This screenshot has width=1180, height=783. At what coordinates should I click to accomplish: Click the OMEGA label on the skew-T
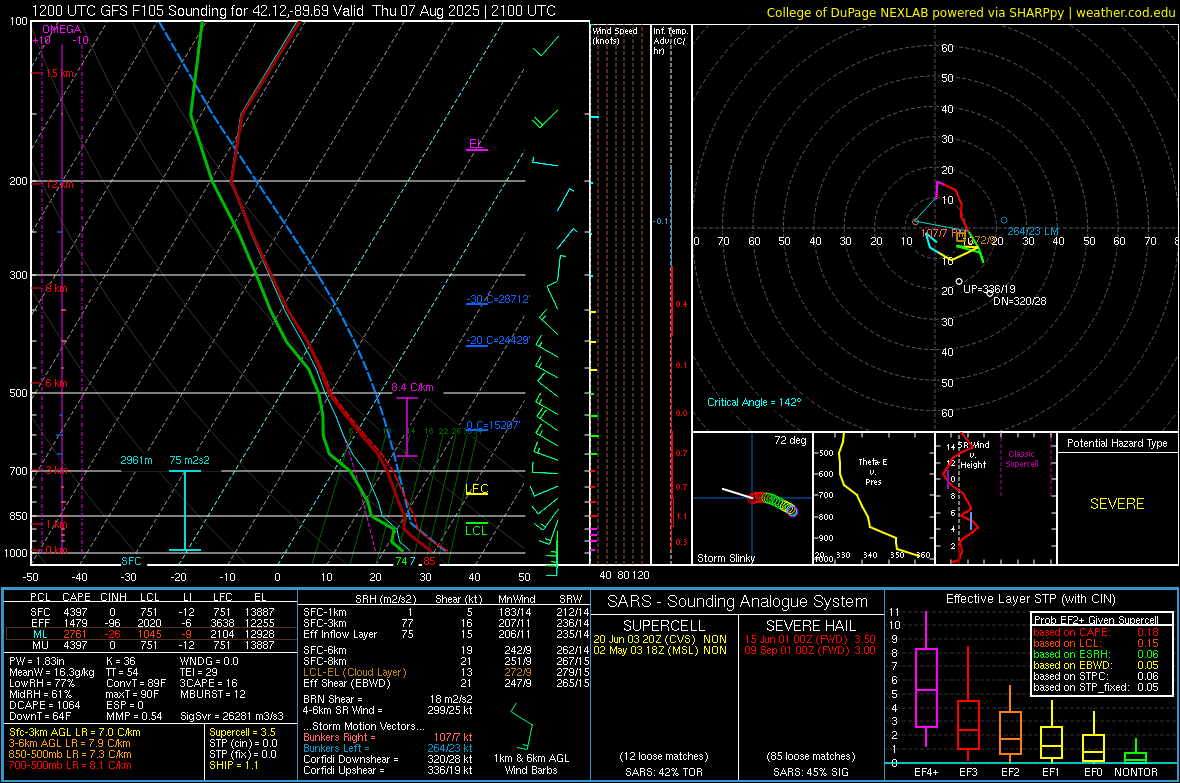click(x=61, y=29)
